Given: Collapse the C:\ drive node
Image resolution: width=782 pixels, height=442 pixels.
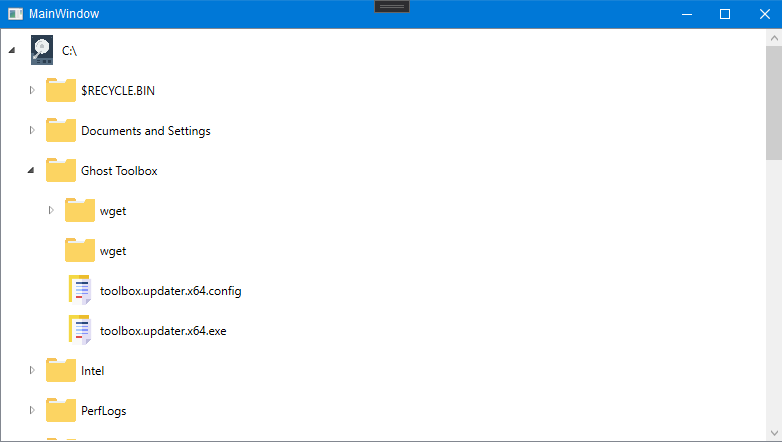Looking at the screenshot, I should [x=12, y=50].
